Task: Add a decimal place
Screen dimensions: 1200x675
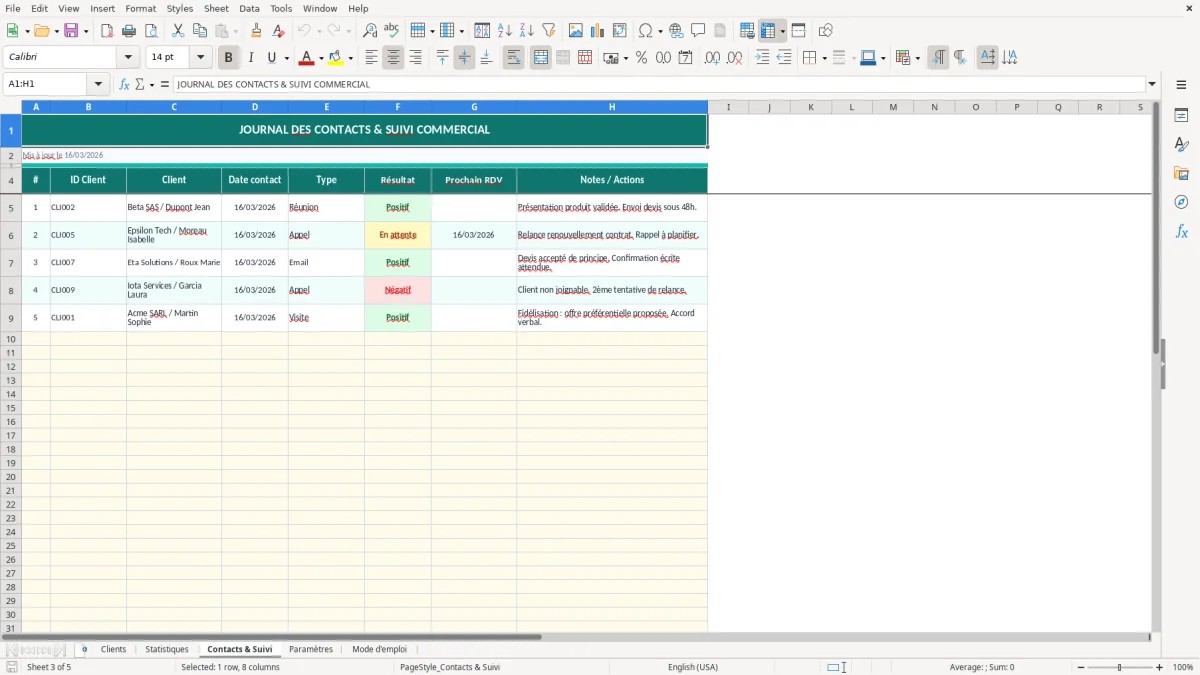Action: (713, 58)
